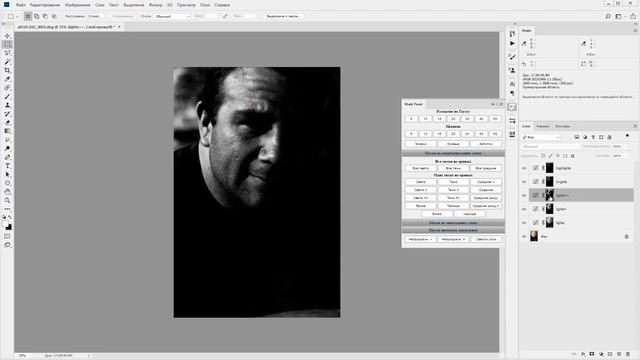Open the Окно menu
Viewport: 640px width, 360px height.
click(205, 5)
